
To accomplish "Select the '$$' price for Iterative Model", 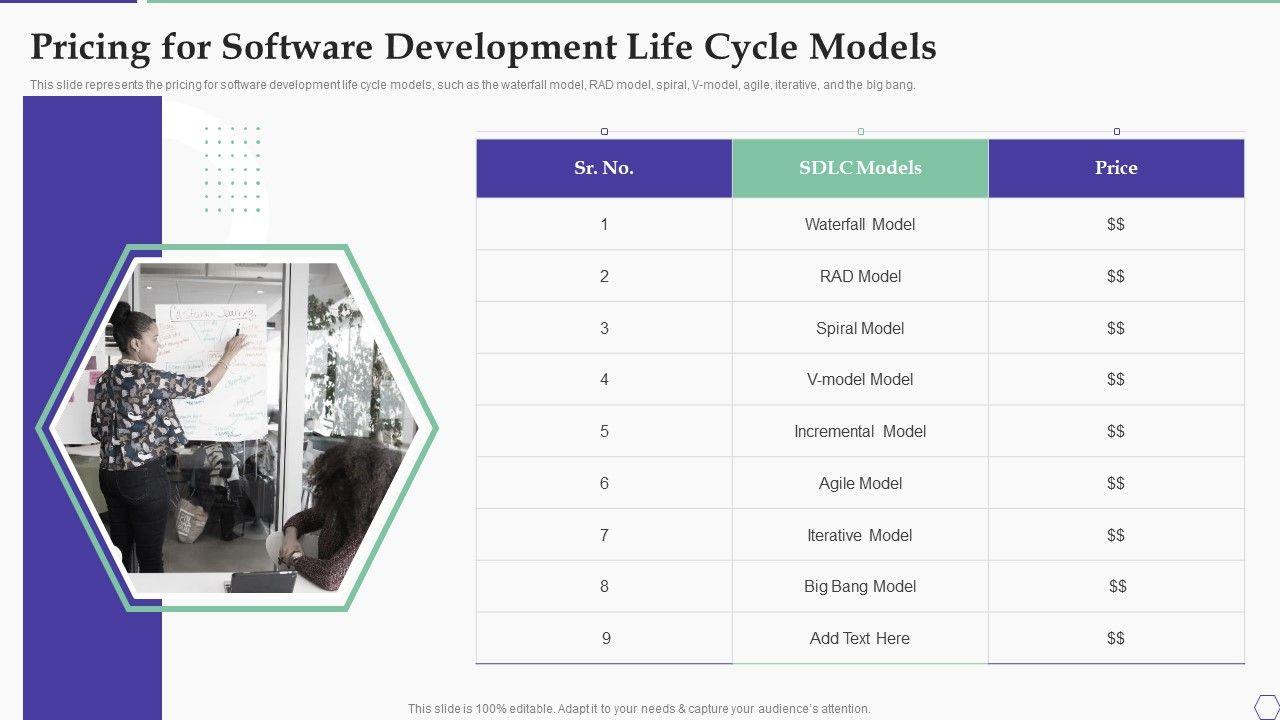I will 1116,535.
